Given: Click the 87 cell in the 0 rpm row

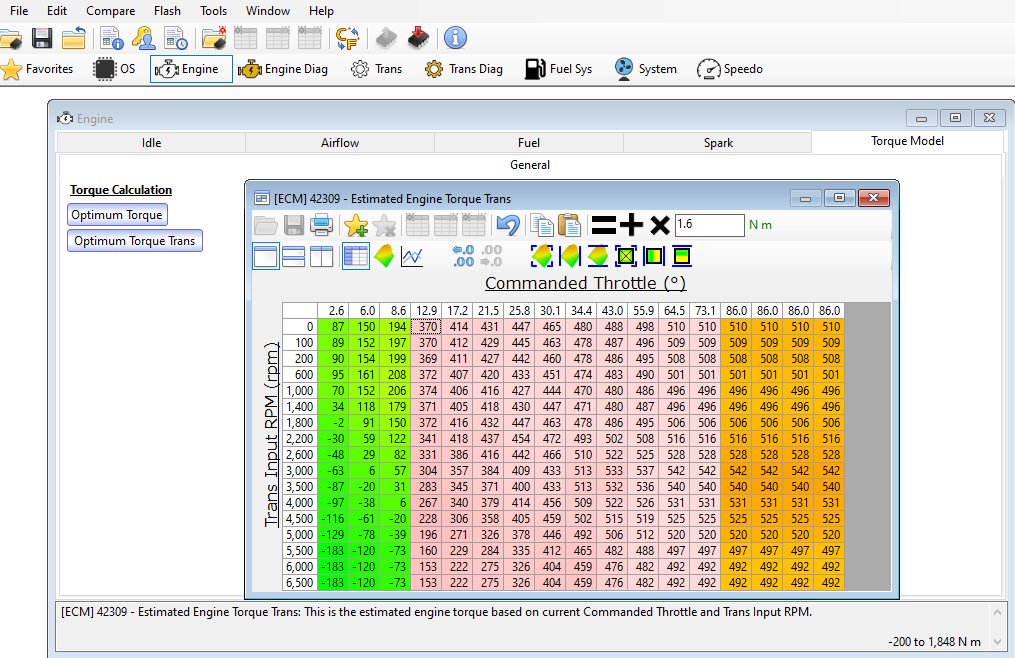Looking at the screenshot, I should pos(333,327).
